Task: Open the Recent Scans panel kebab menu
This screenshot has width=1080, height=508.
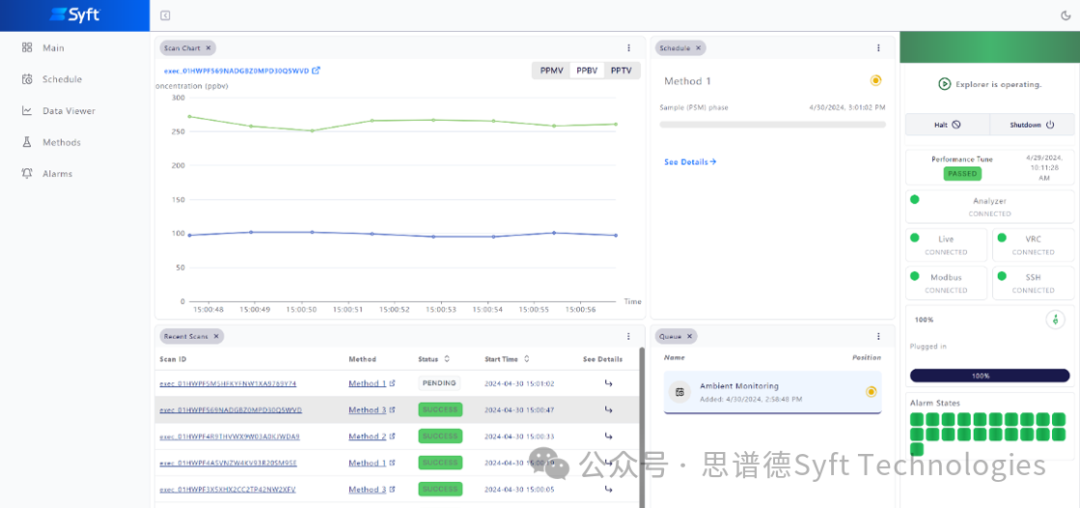Action: click(629, 336)
